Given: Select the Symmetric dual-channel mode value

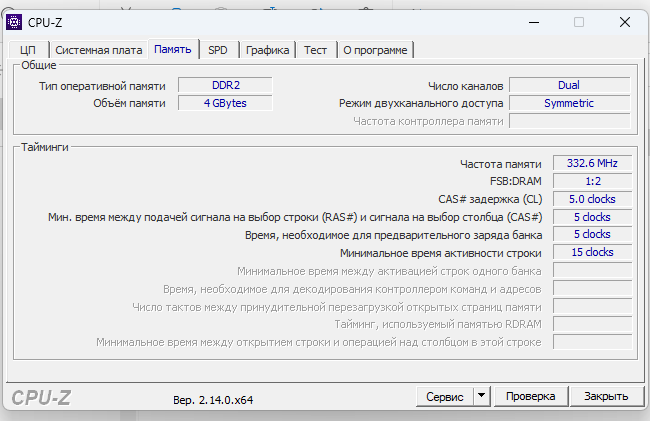Looking at the screenshot, I should click(x=570, y=103).
